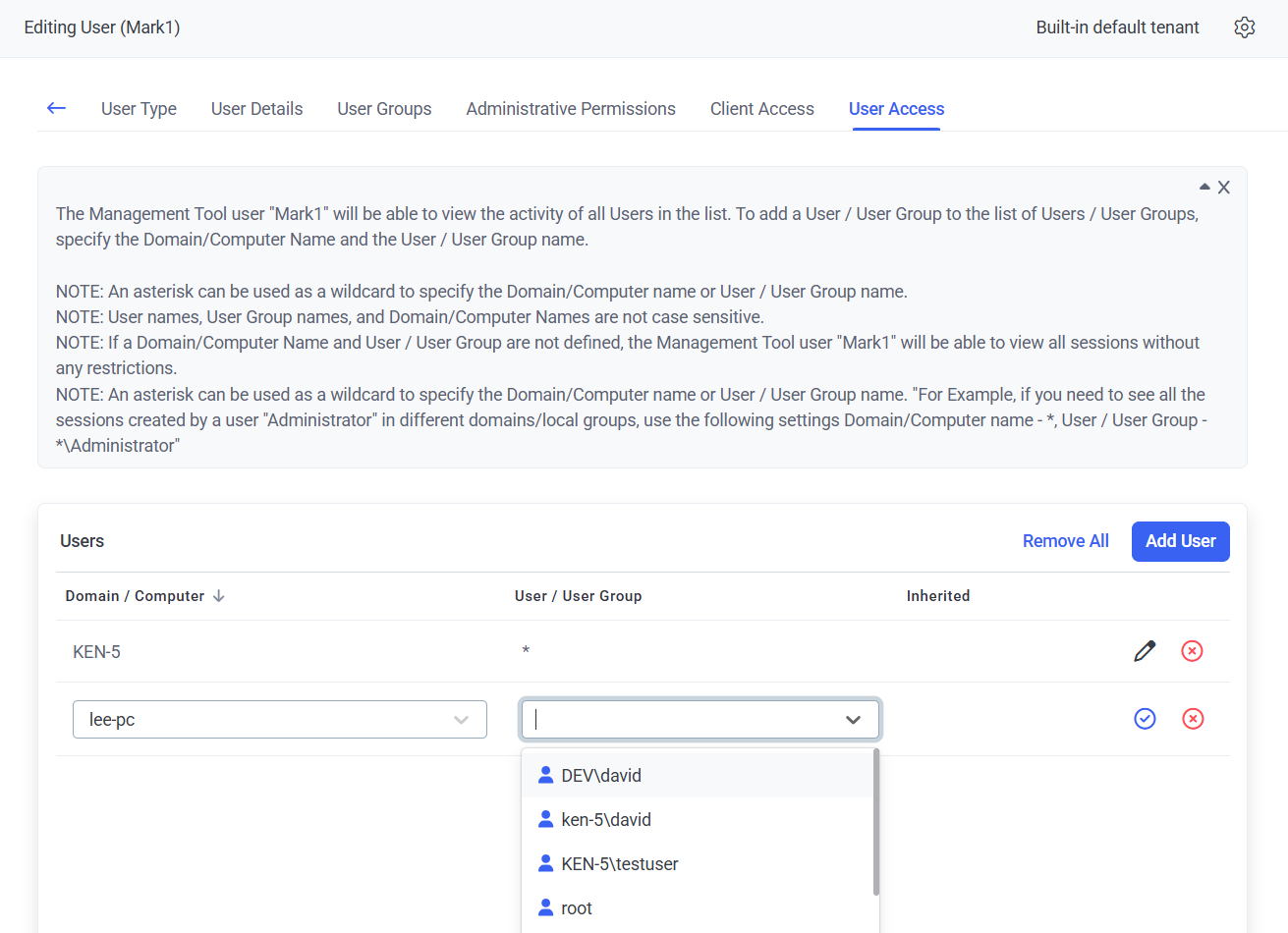Image resolution: width=1288 pixels, height=933 pixels.
Task: Expand the lee-pc domain dropdown
Action: pyautogui.click(x=461, y=720)
